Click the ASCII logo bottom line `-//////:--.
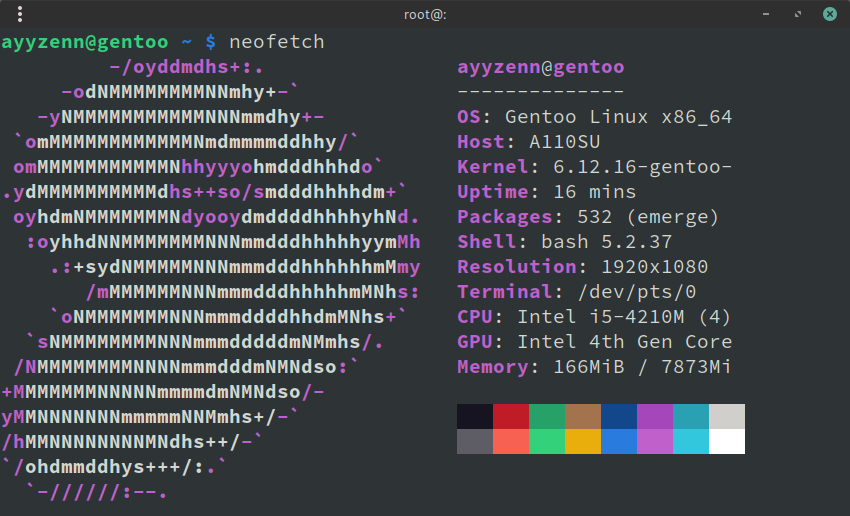The image size is (850, 516). pyautogui.click(x=97, y=492)
